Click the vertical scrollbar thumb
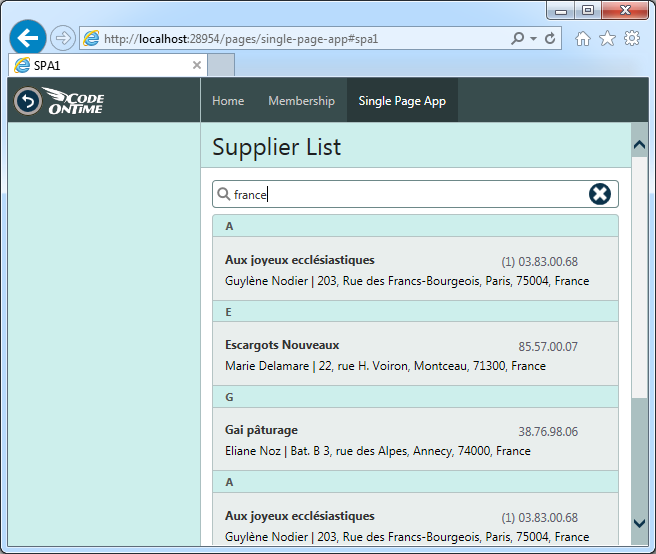This screenshot has height=554, width=656. pyautogui.click(x=639, y=277)
